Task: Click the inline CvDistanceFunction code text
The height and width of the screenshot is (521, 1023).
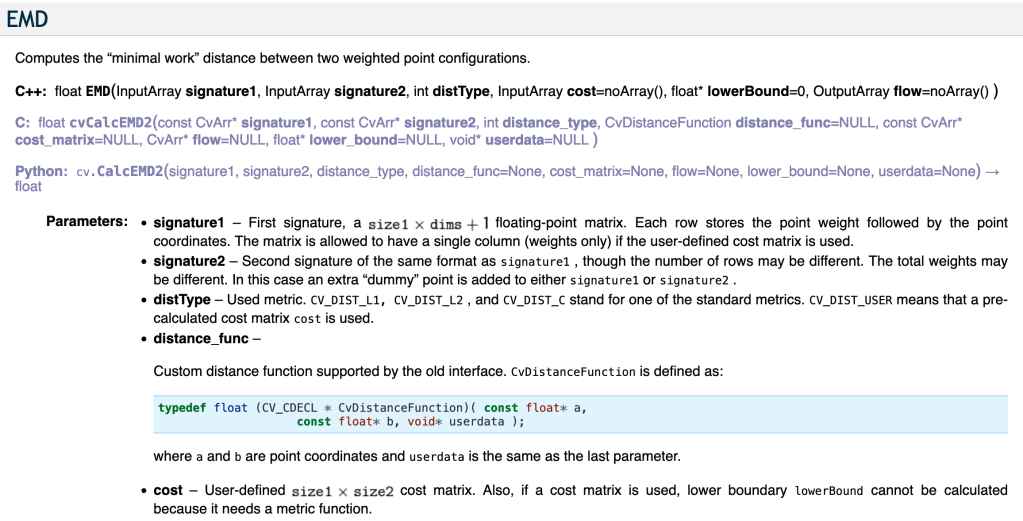Action: click(573, 372)
